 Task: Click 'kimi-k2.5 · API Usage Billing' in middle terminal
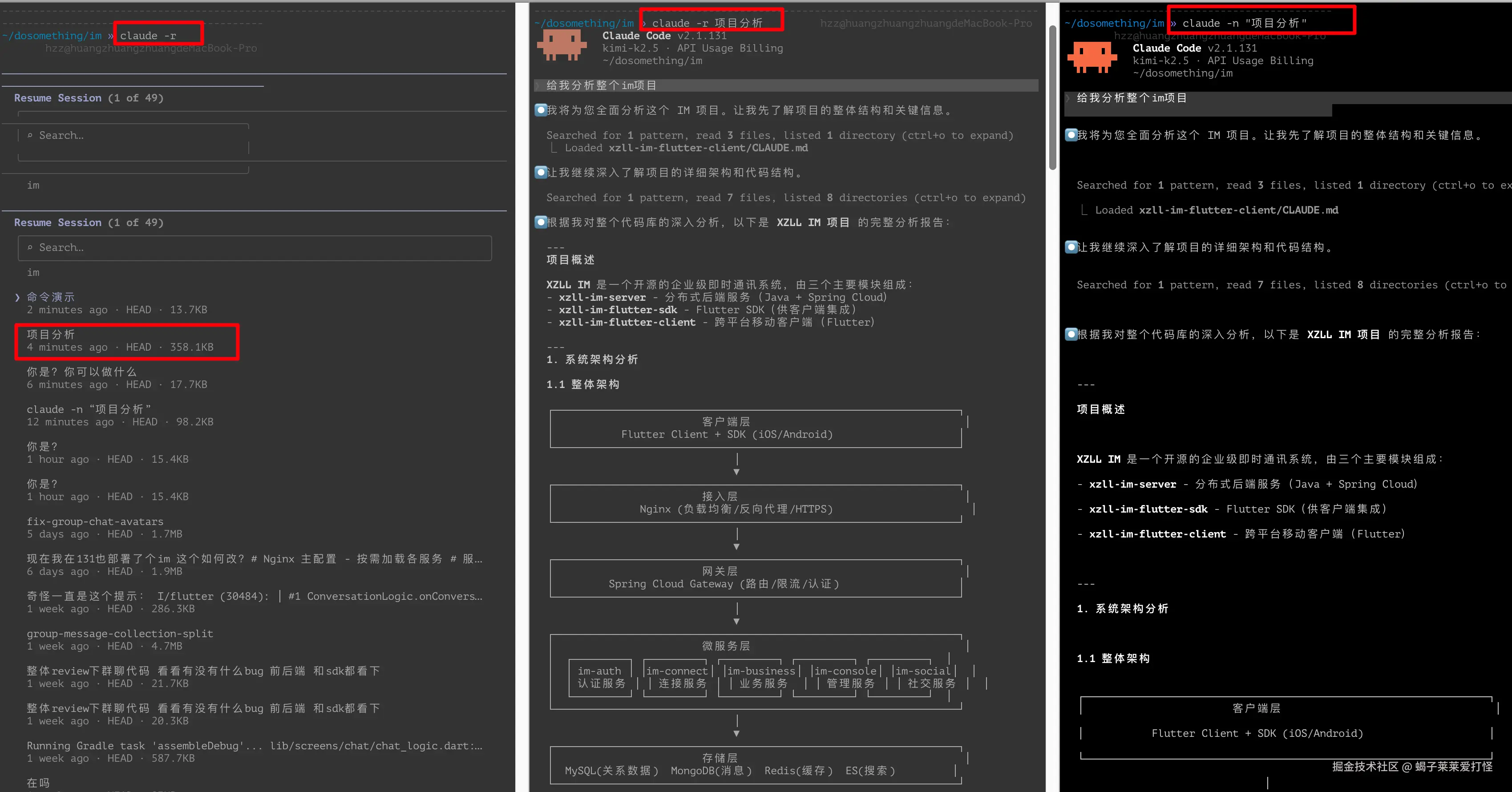692,48
